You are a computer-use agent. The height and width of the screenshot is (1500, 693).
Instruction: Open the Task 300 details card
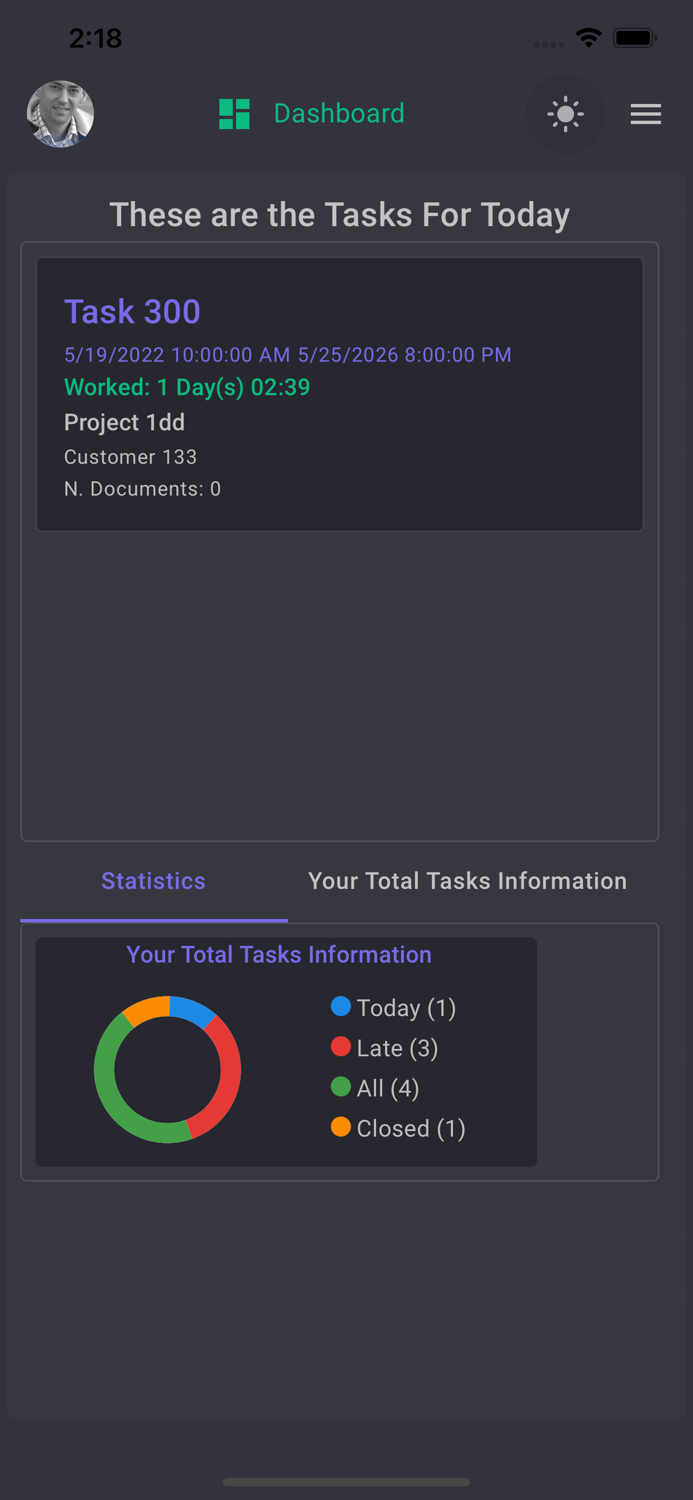click(340, 393)
